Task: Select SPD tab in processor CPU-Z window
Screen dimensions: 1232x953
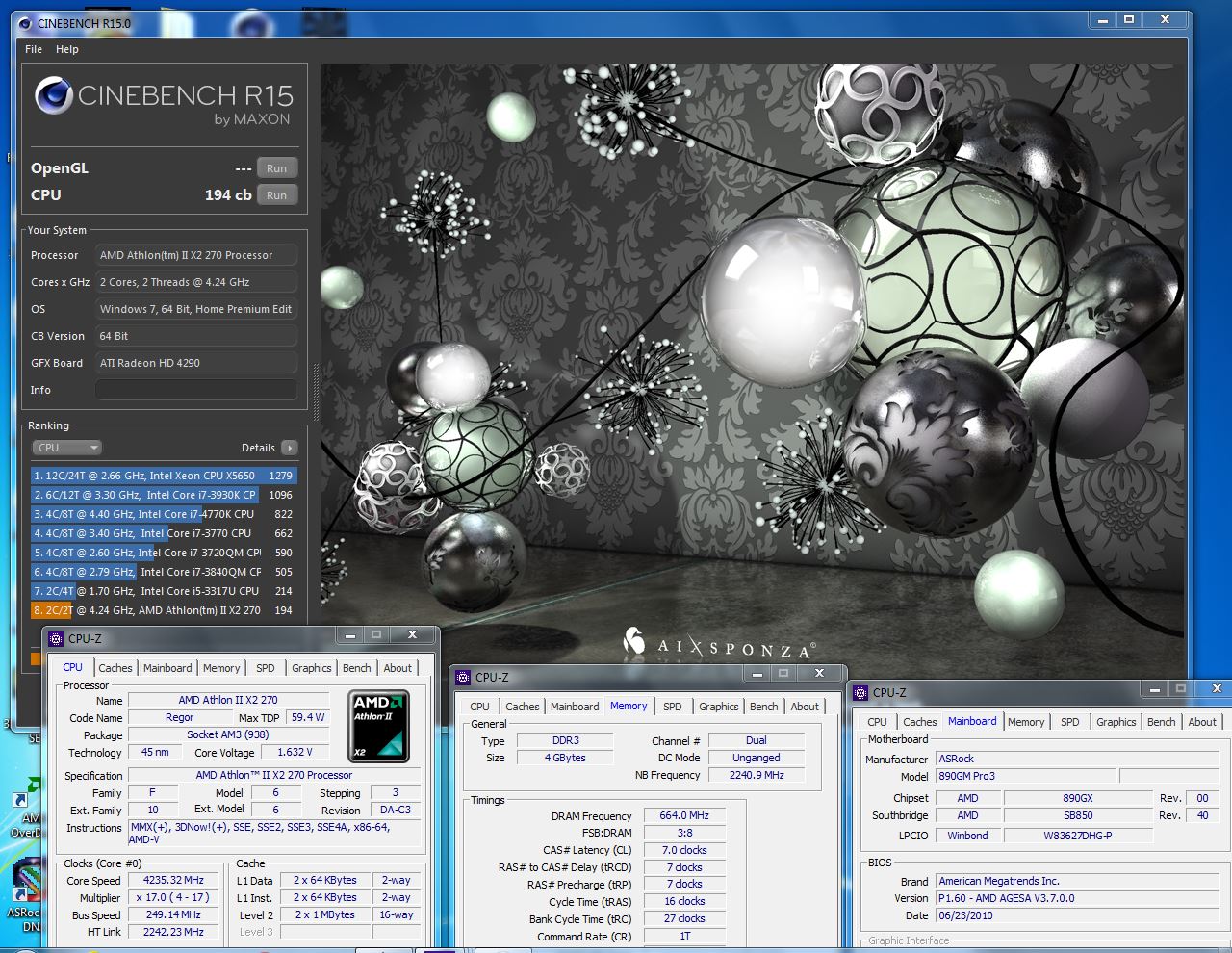Action: (266, 668)
